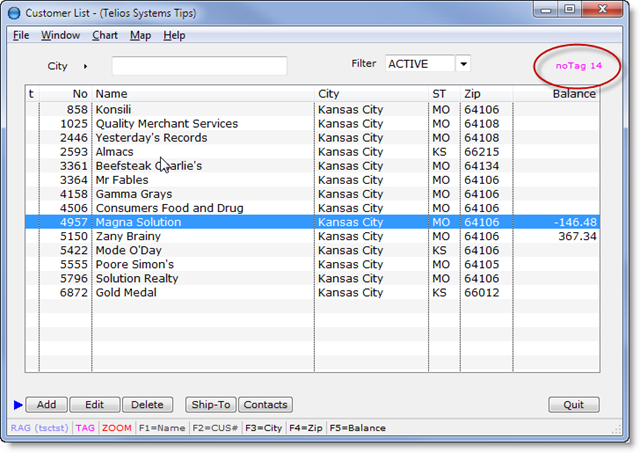Image resolution: width=640 pixels, height=453 pixels.
Task: Open the Map menu
Action: (140, 35)
